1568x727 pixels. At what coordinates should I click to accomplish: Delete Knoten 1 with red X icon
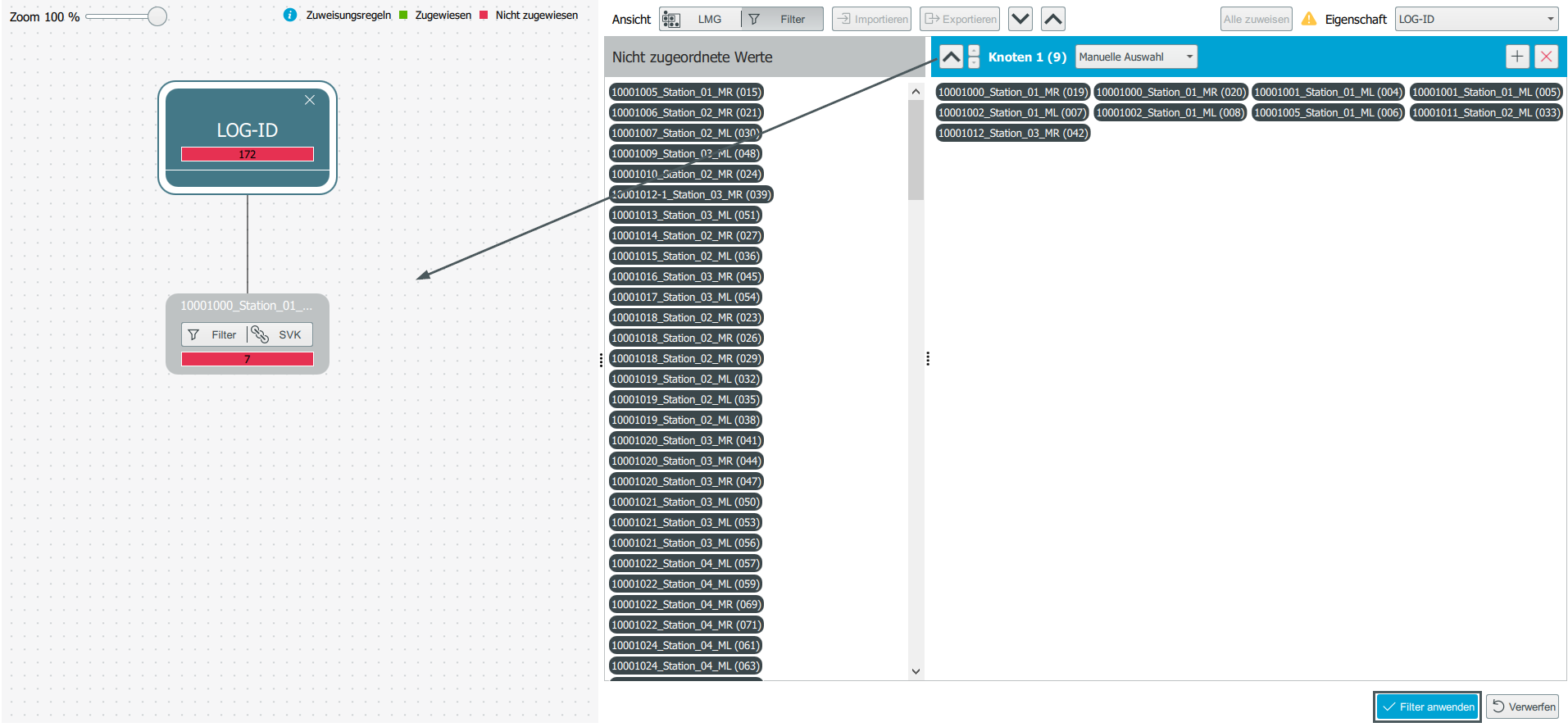click(x=1546, y=57)
